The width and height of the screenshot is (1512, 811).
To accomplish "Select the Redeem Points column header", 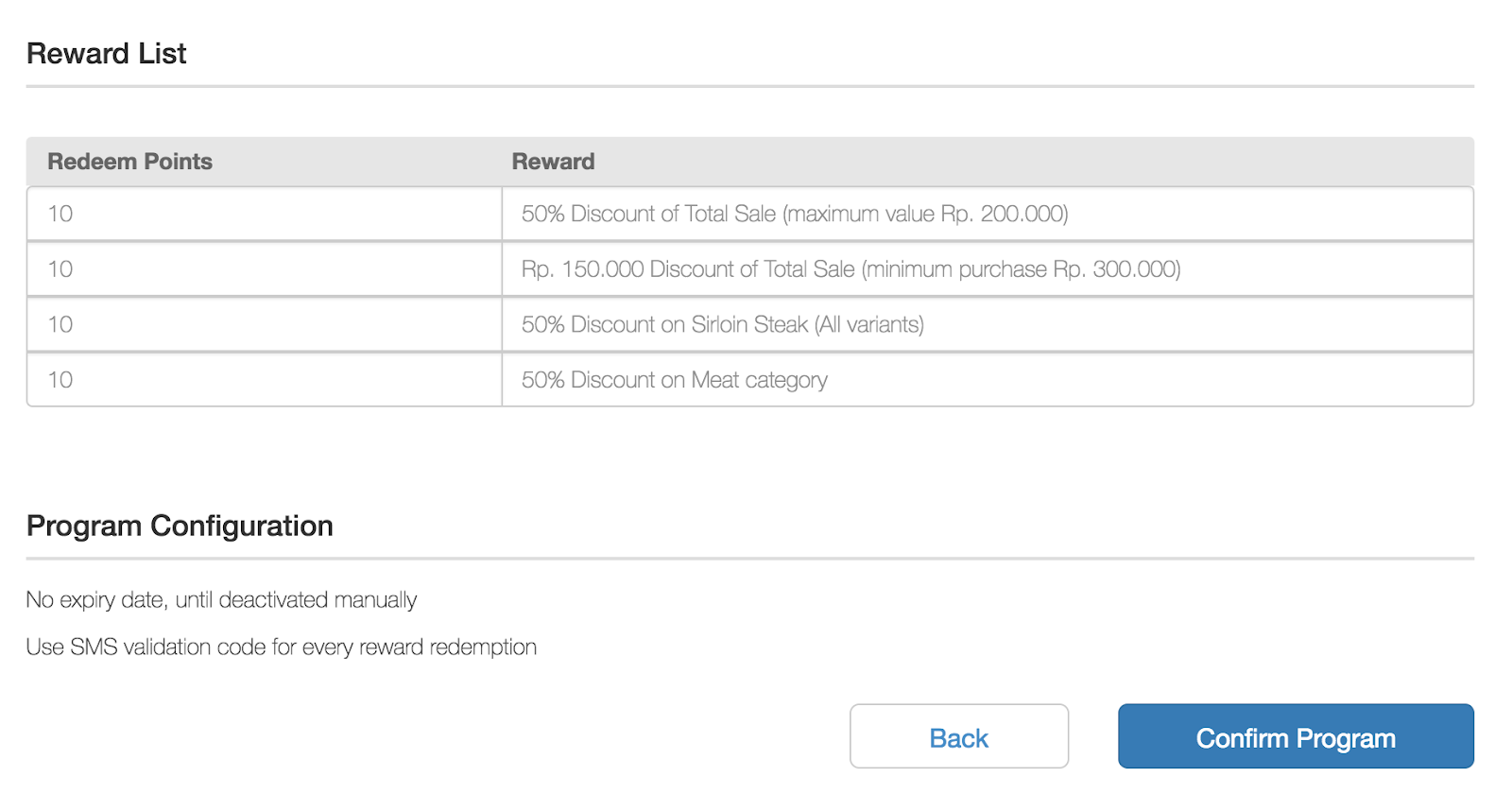I will (129, 161).
